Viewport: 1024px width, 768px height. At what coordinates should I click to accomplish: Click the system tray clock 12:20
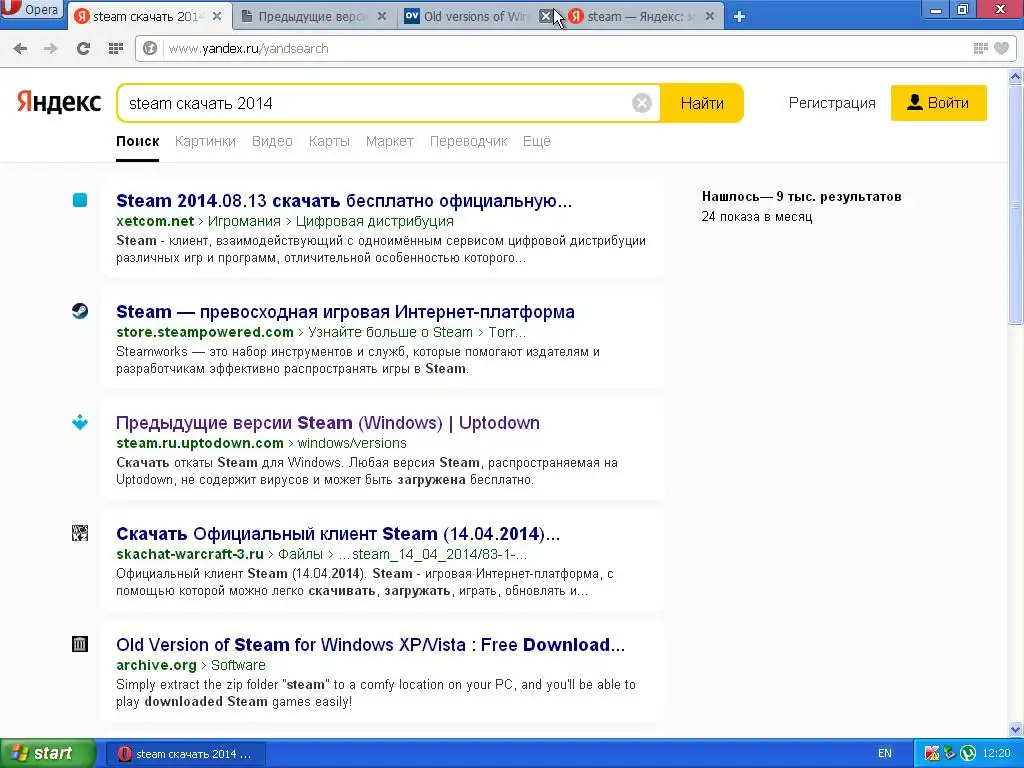pyautogui.click(x=997, y=754)
